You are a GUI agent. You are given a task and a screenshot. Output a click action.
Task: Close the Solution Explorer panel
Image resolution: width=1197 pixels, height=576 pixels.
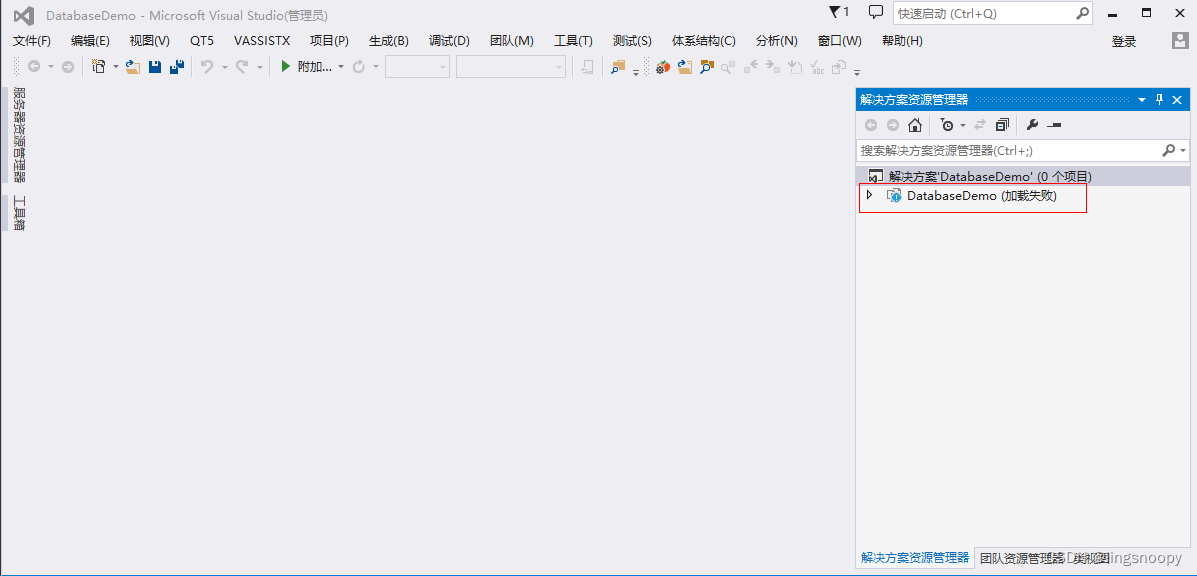pos(1177,100)
